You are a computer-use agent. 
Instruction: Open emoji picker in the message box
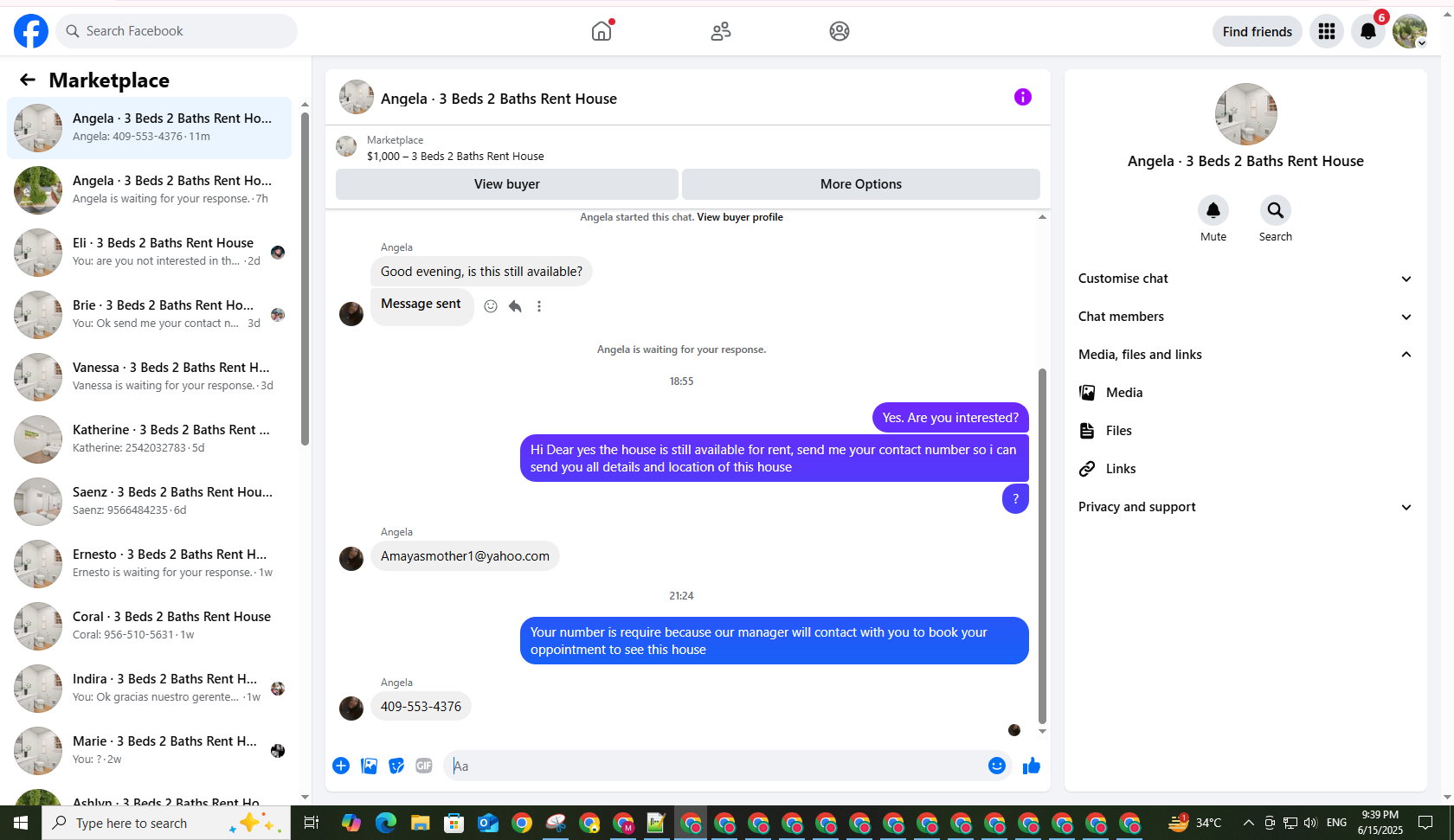pyautogui.click(x=997, y=766)
